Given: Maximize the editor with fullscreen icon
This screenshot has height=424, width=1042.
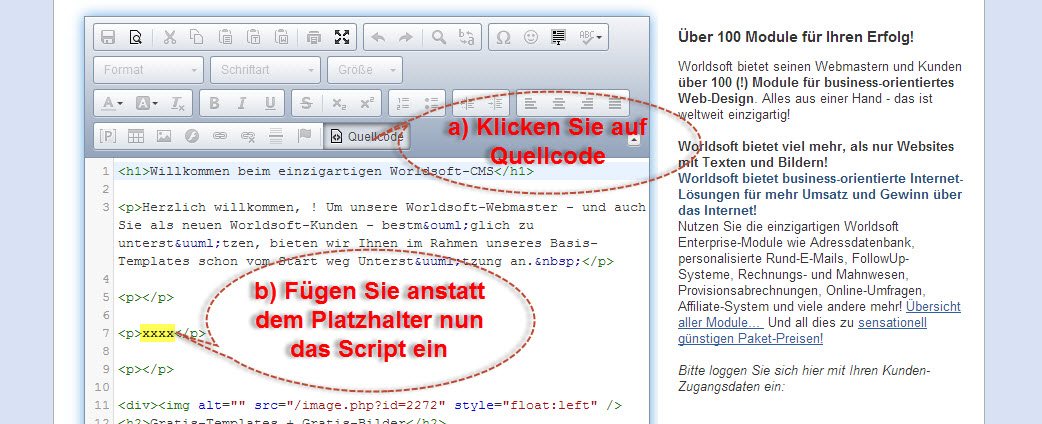Looking at the screenshot, I should click(342, 37).
